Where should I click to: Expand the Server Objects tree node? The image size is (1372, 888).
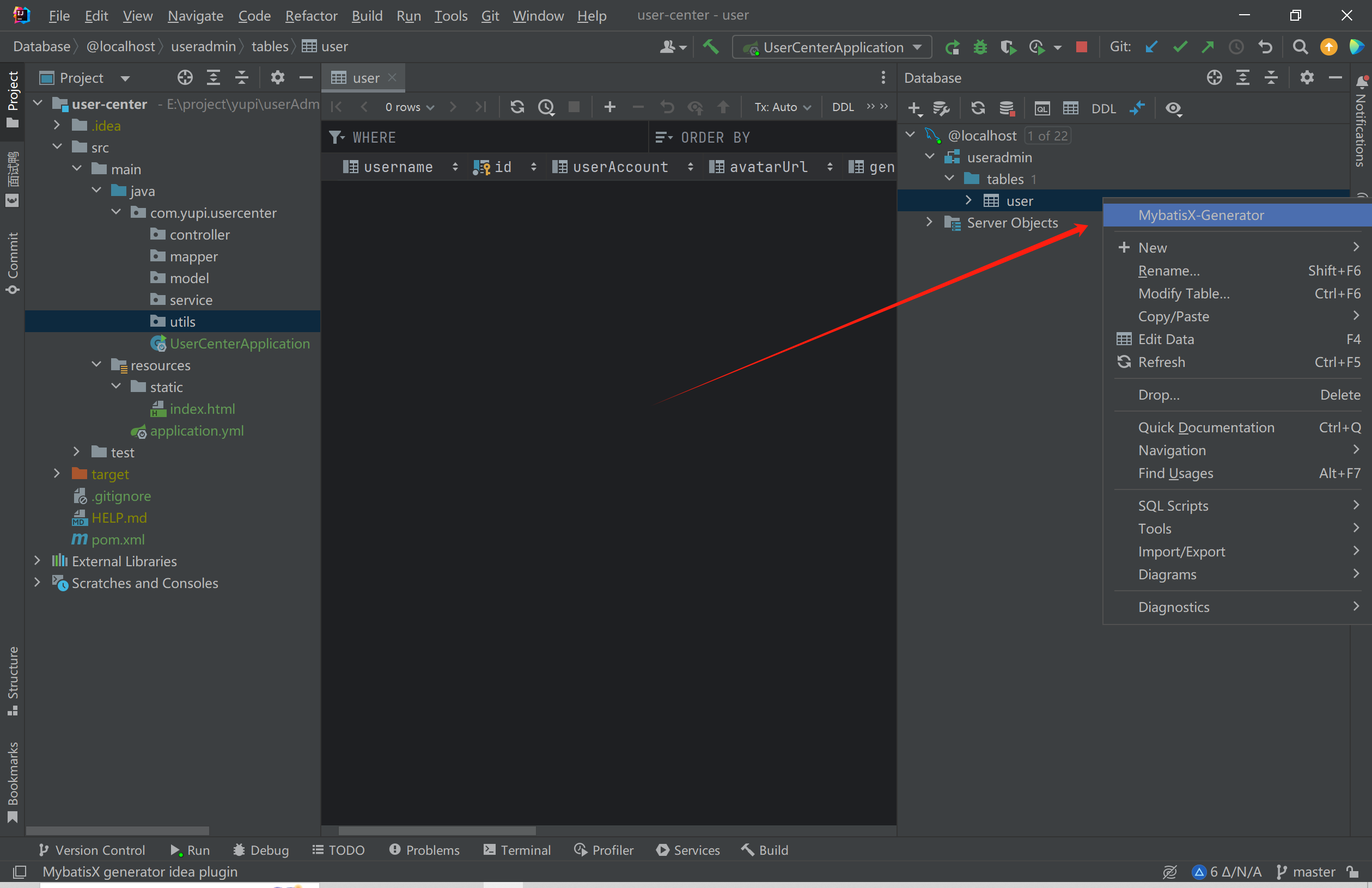[x=929, y=223]
